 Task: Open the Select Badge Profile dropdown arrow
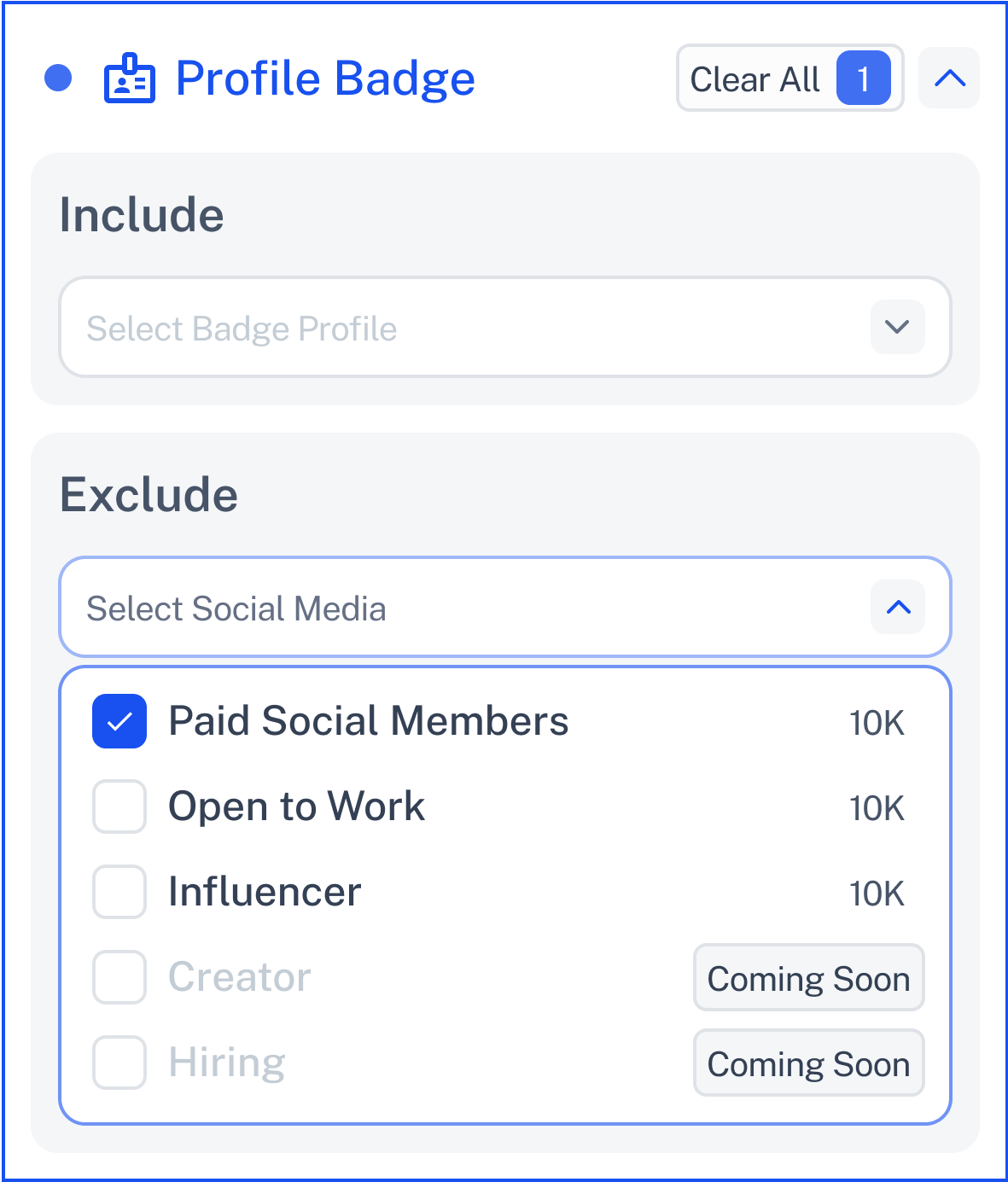coord(897,327)
